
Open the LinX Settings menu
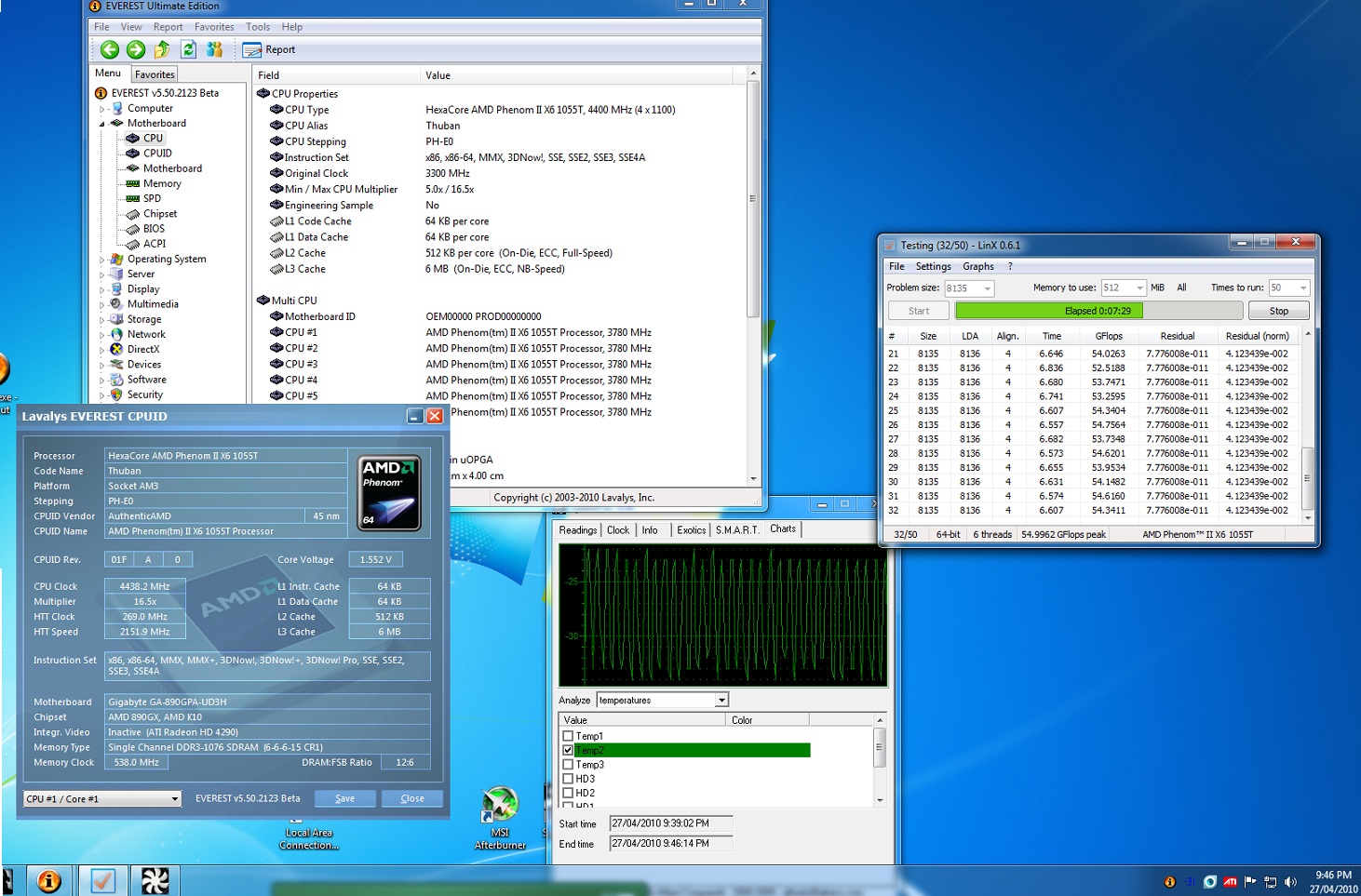point(933,266)
